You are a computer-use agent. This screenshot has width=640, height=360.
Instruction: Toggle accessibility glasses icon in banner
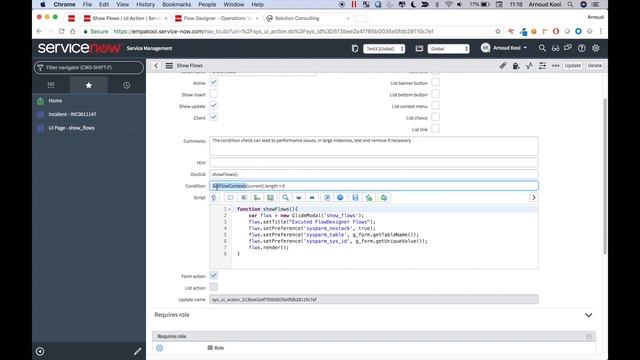[x=555, y=48]
